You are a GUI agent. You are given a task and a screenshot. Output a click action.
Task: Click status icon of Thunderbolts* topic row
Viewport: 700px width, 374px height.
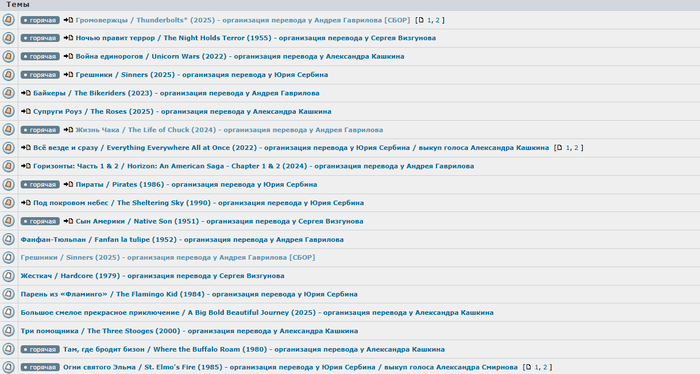click(x=8, y=20)
